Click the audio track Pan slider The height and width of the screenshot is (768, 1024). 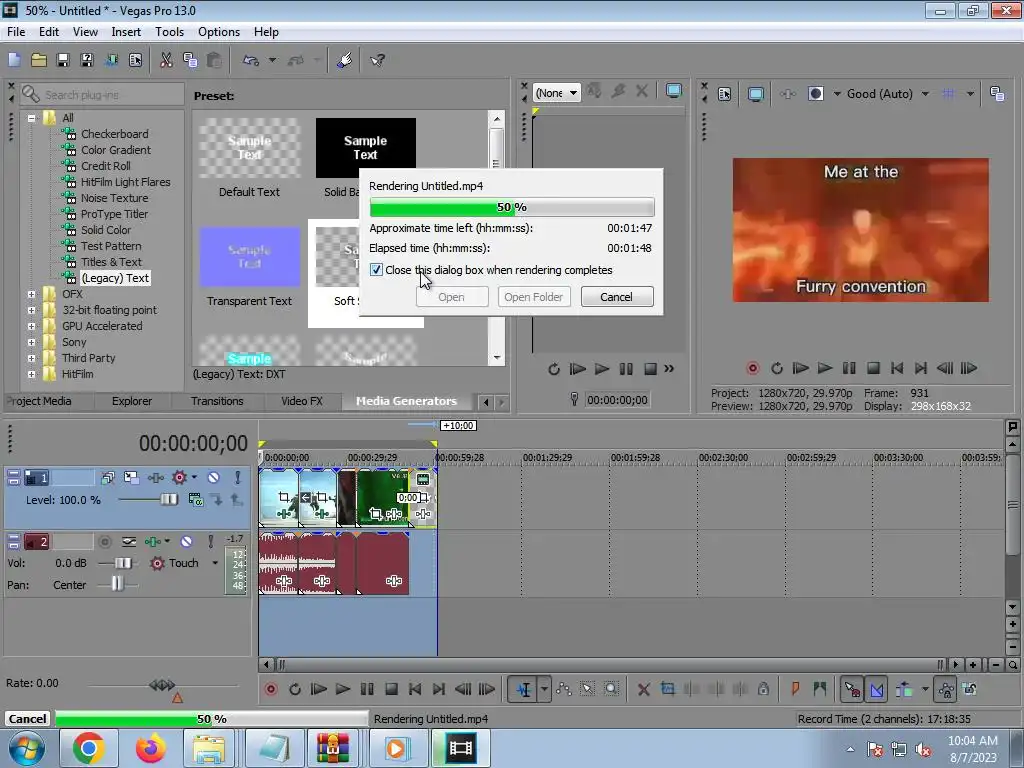click(118, 584)
